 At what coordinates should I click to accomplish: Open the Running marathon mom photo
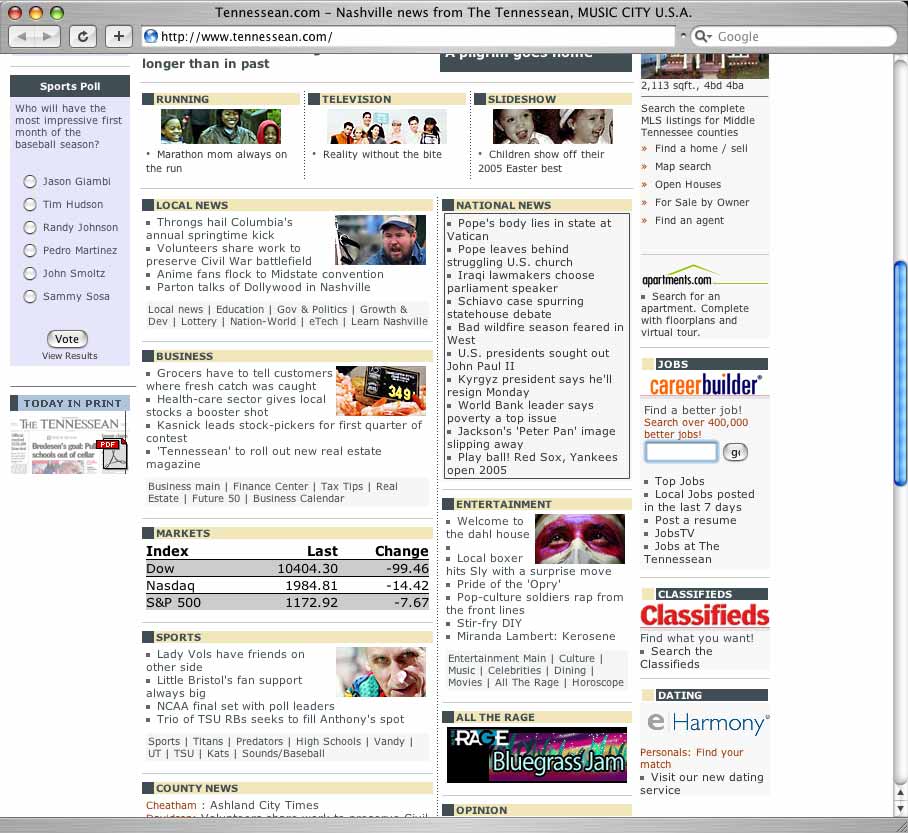tap(221, 126)
